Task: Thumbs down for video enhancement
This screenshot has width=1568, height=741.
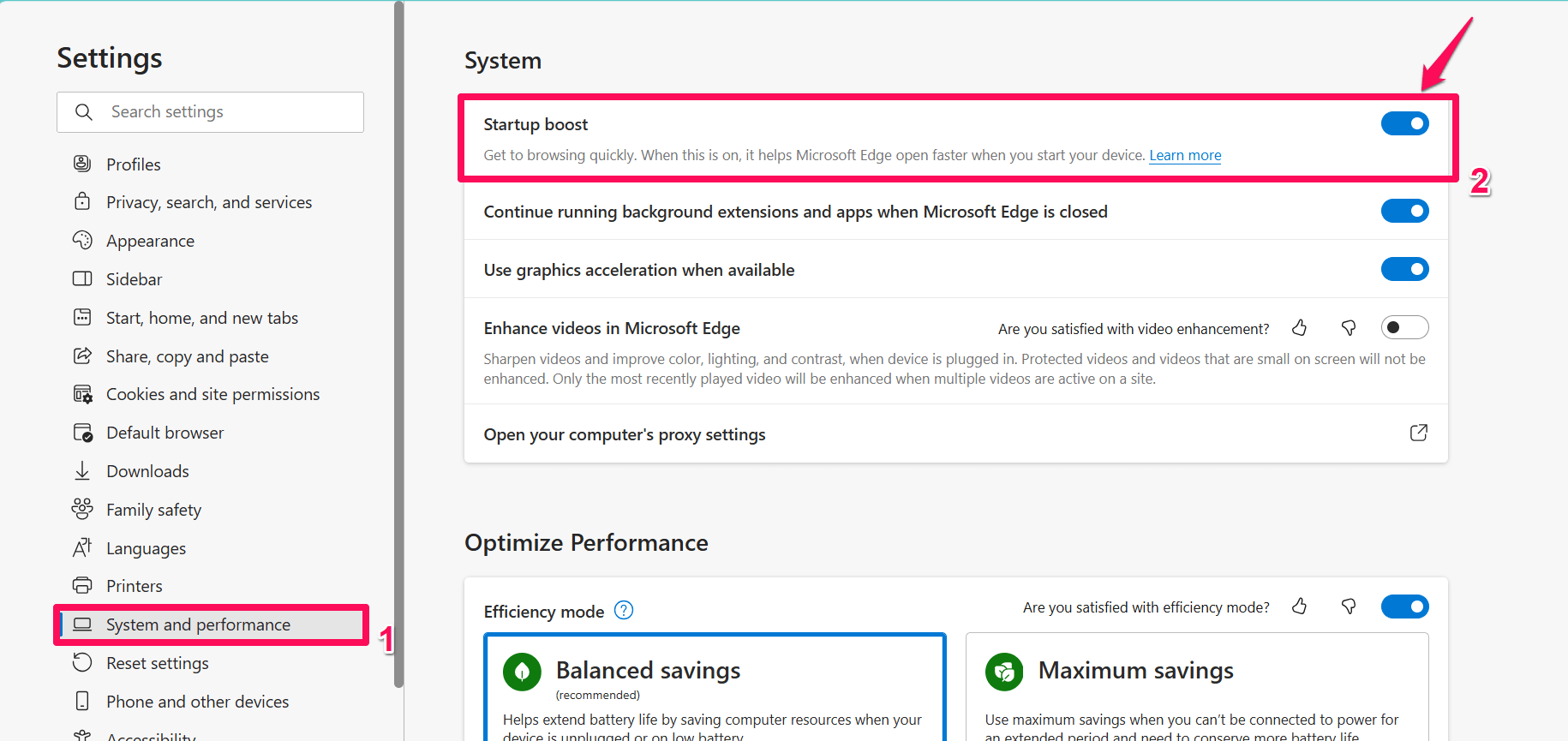Action: tap(1349, 328)
